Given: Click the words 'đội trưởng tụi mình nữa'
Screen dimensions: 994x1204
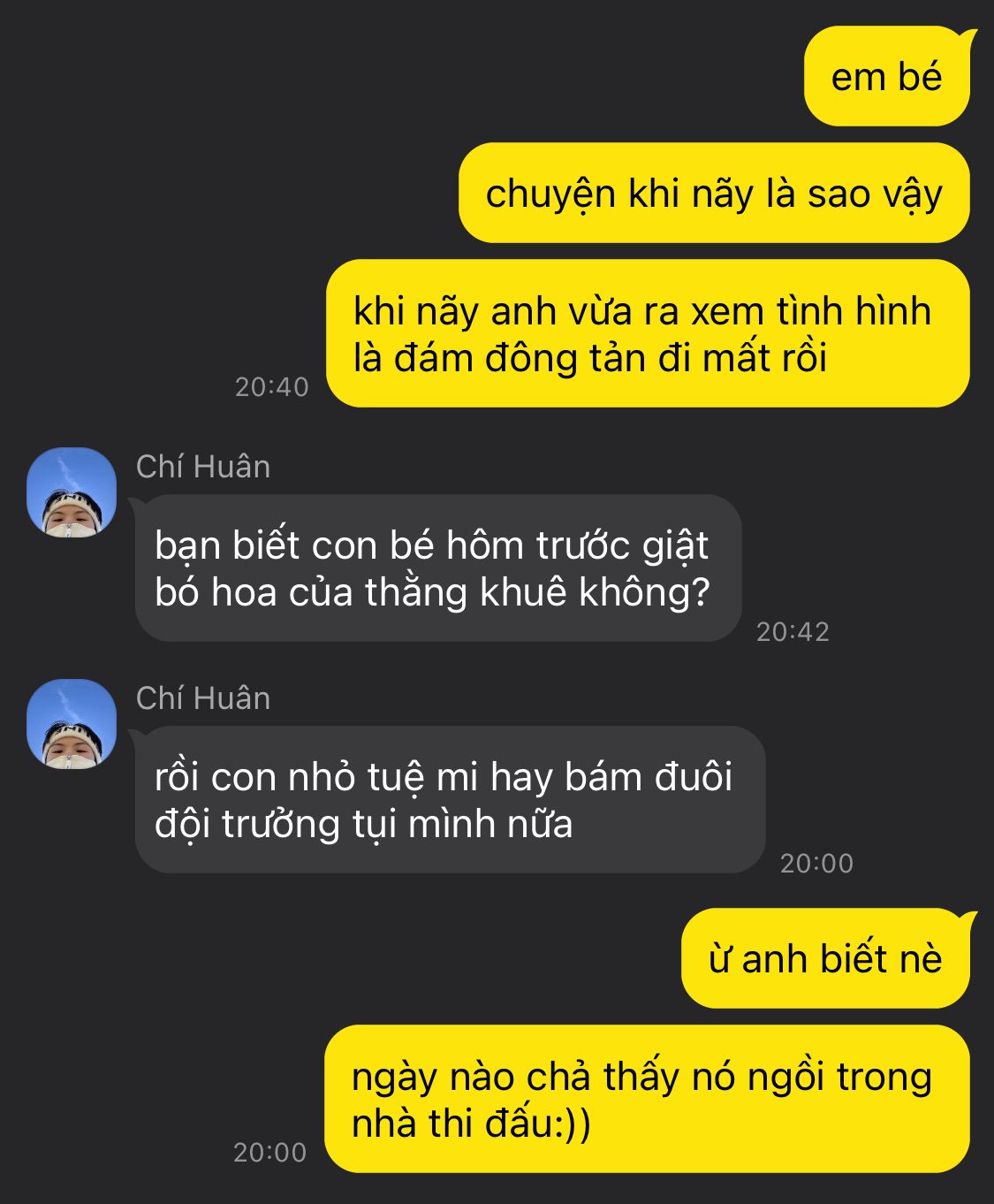Looking at the screenshot, I should pyautogui.click(x=364, y=824).
